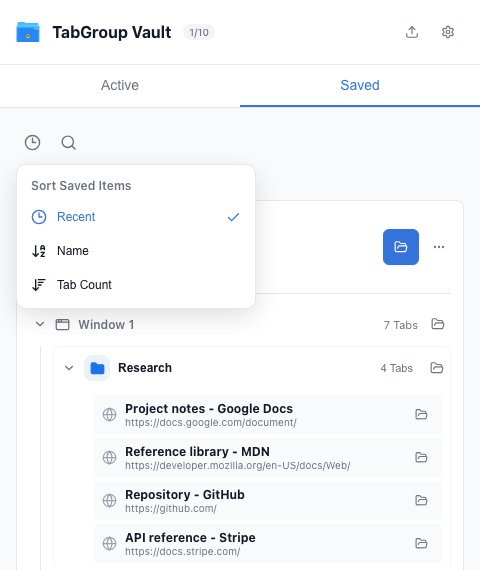
Task: Click the Repository - GitHub title
Action: [x=185, y=494]
